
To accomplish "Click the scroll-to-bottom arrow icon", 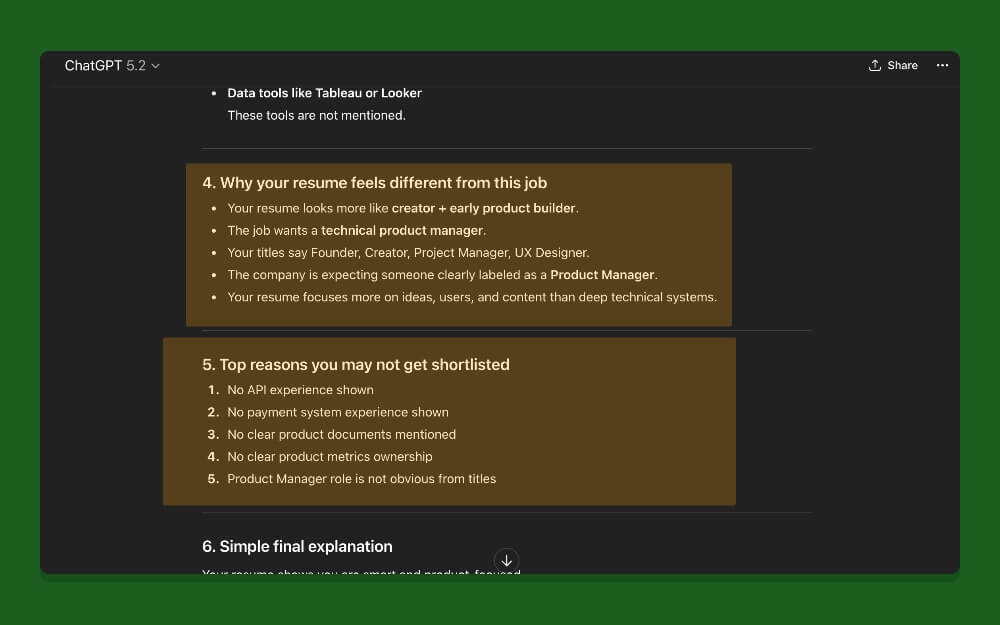I will point(506,560).
